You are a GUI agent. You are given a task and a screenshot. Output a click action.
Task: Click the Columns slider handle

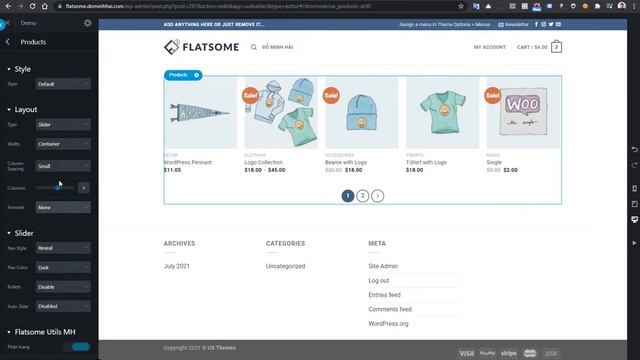(58, 188)
